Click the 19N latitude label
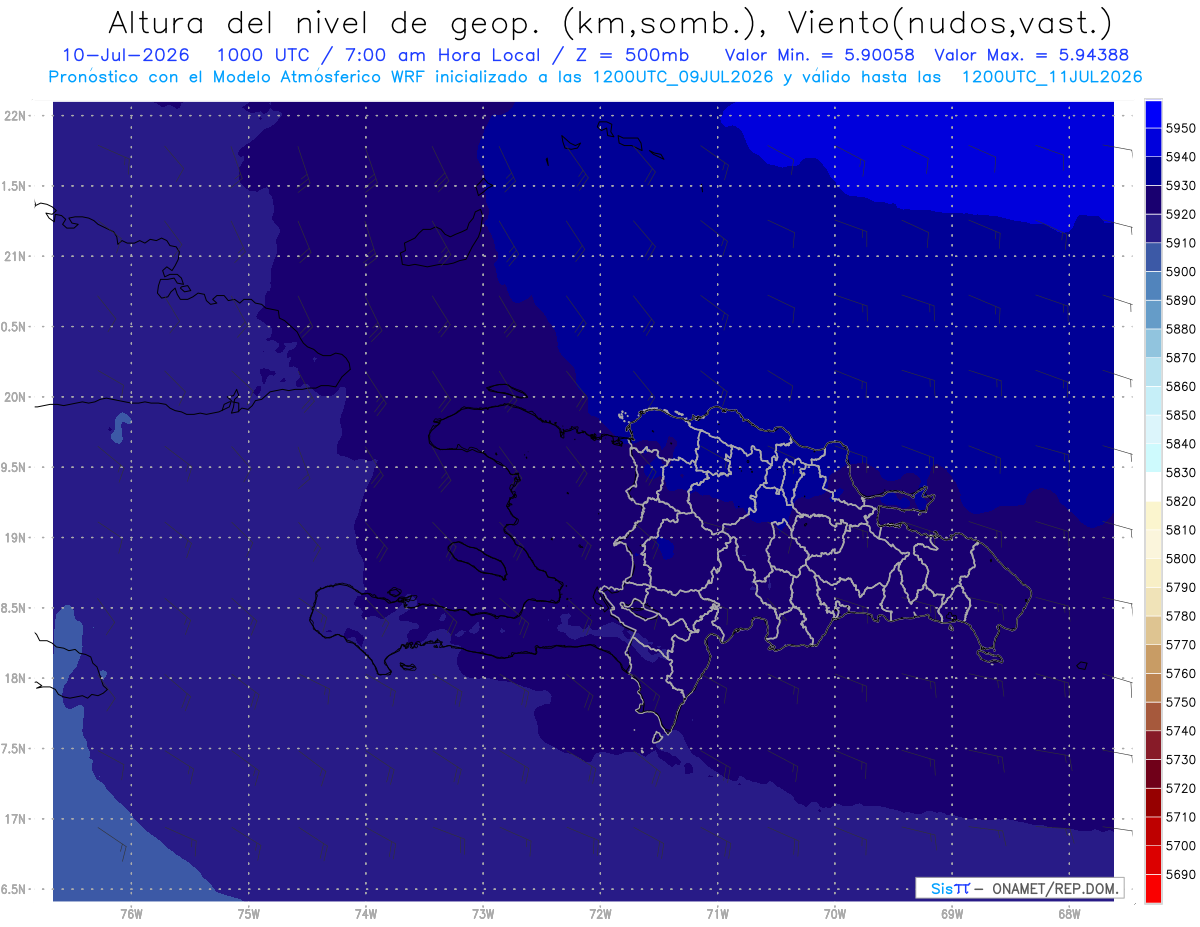The height and width of the screenshot is (927, 1200). (x=14, y=538)
